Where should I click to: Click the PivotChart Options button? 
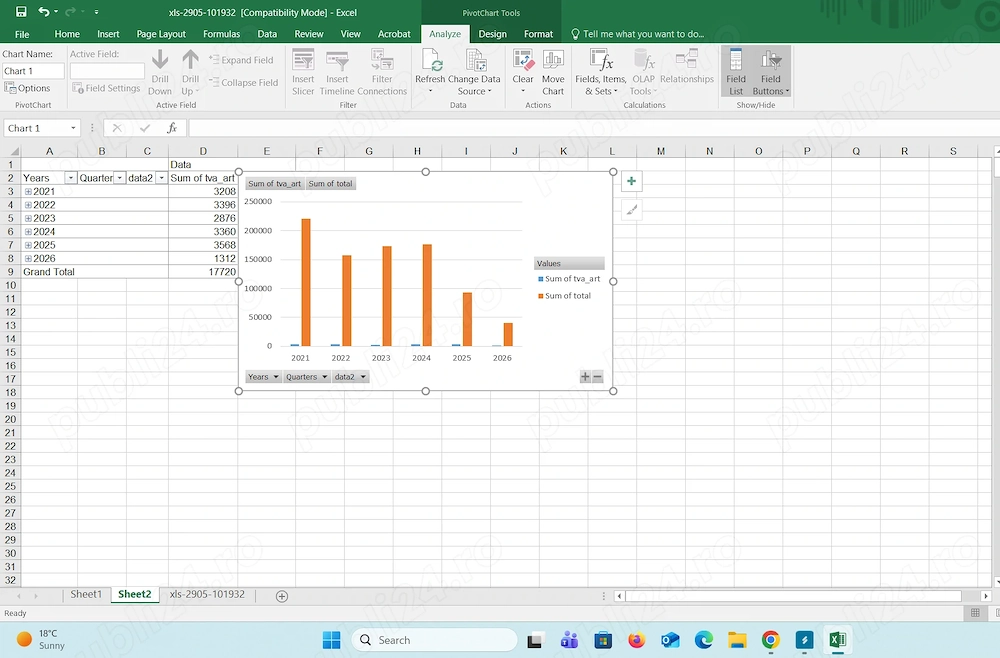[27, 88]
